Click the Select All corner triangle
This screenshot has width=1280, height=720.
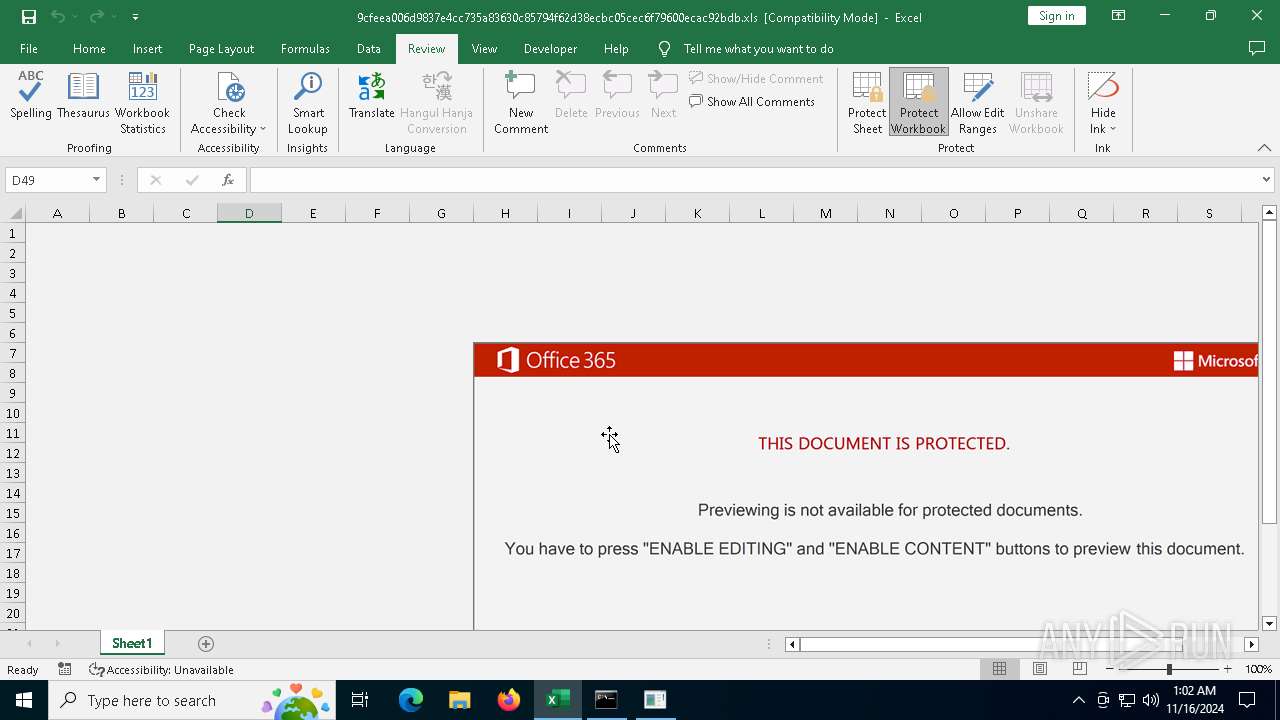[x=15, y=213]
